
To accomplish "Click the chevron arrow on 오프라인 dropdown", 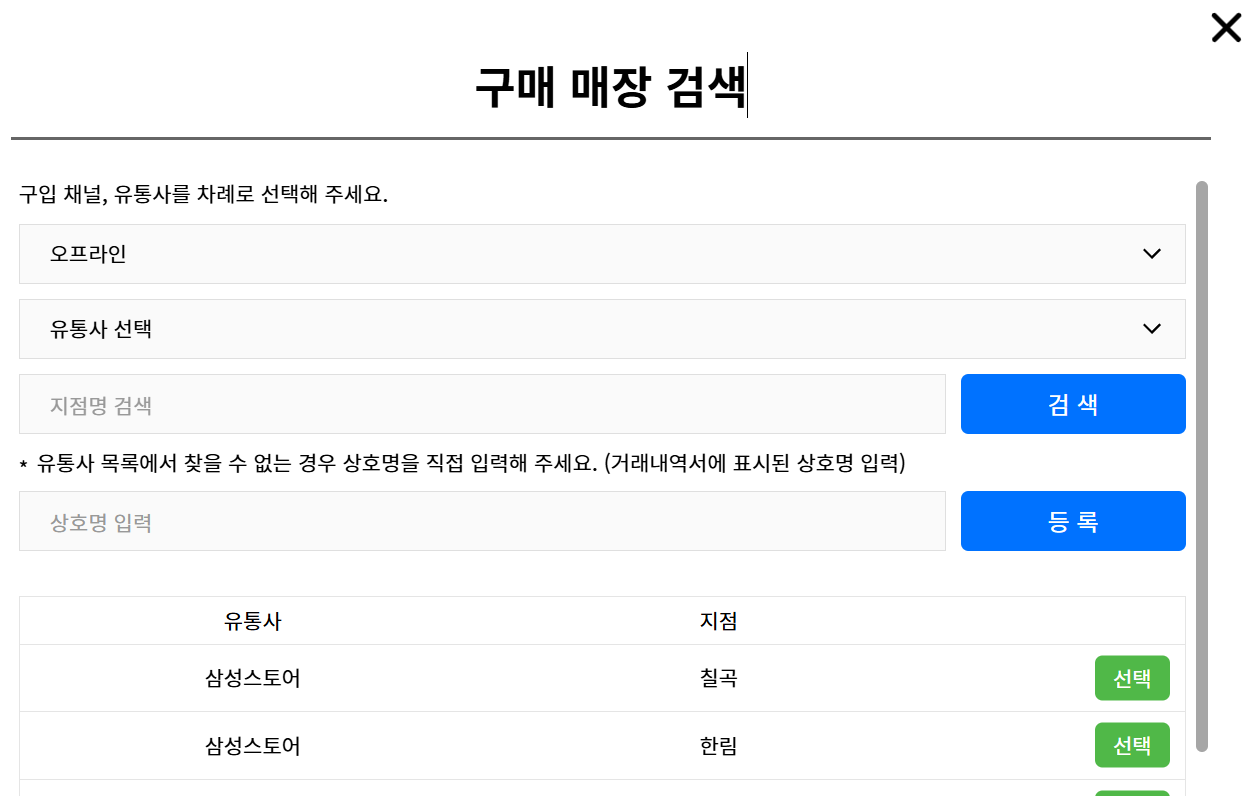I will (1152, 254).
